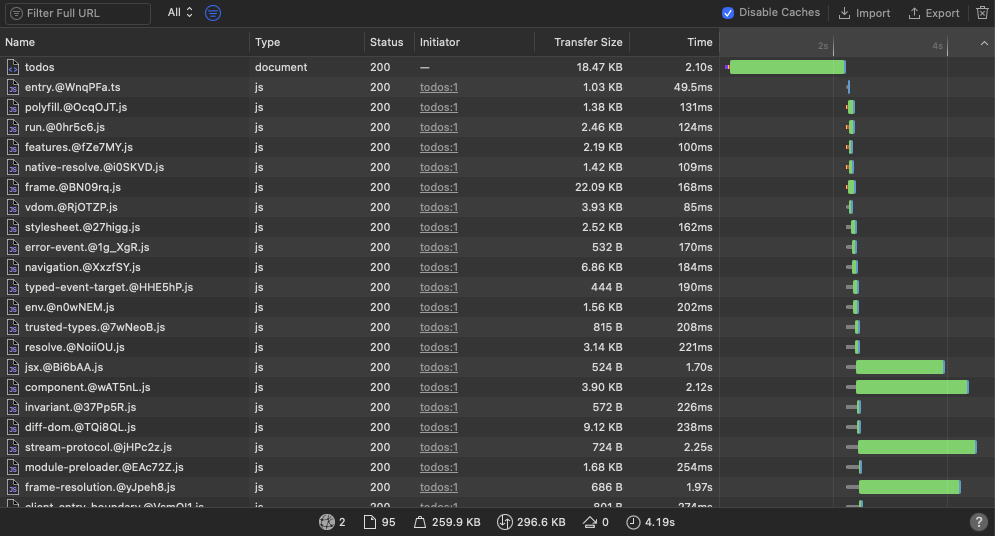Click the blue filter options icon
The height and width of the screenshot is (536, 995).
[213, 13]
